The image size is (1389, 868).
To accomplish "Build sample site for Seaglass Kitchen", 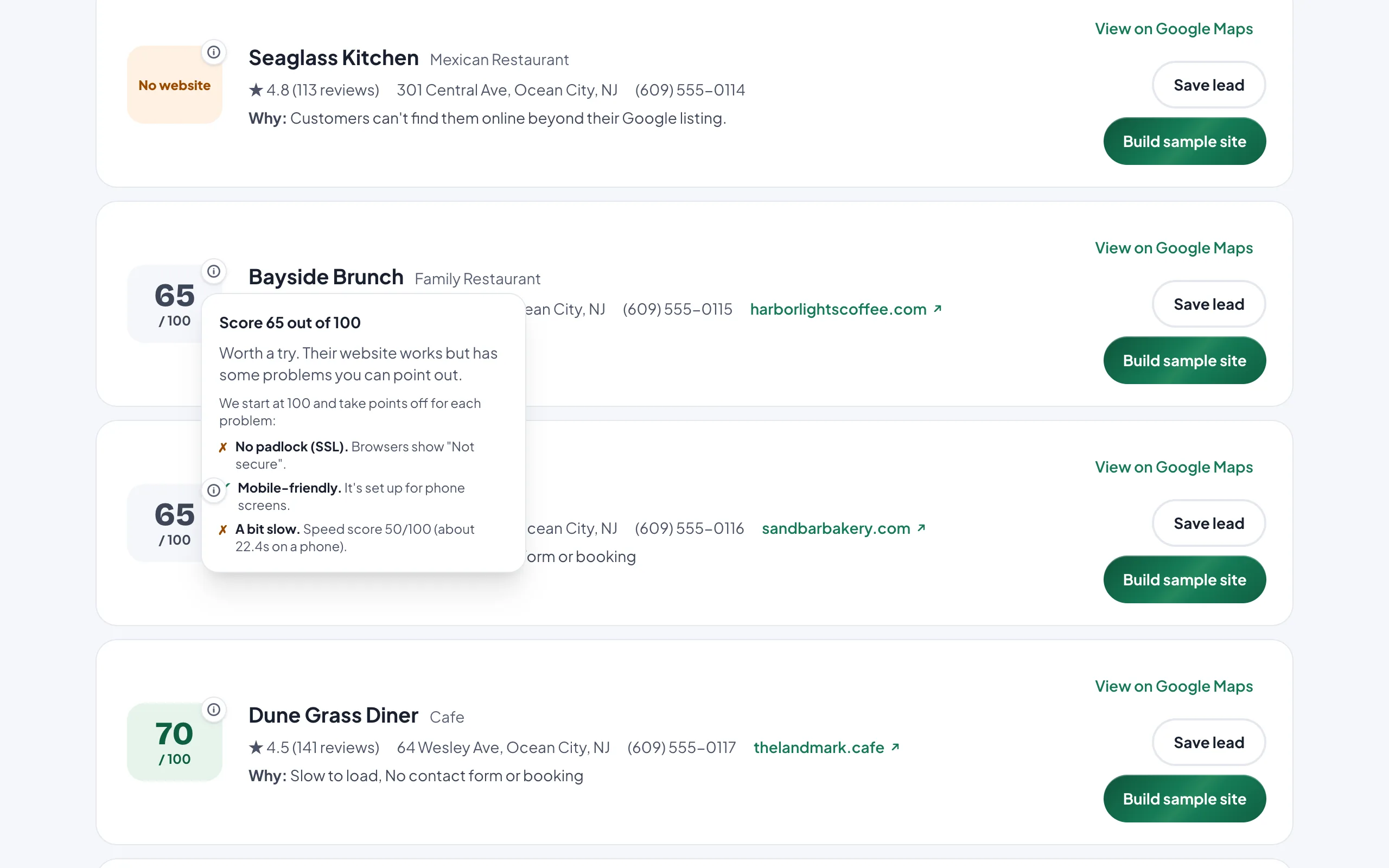I will coord(1184,141).
